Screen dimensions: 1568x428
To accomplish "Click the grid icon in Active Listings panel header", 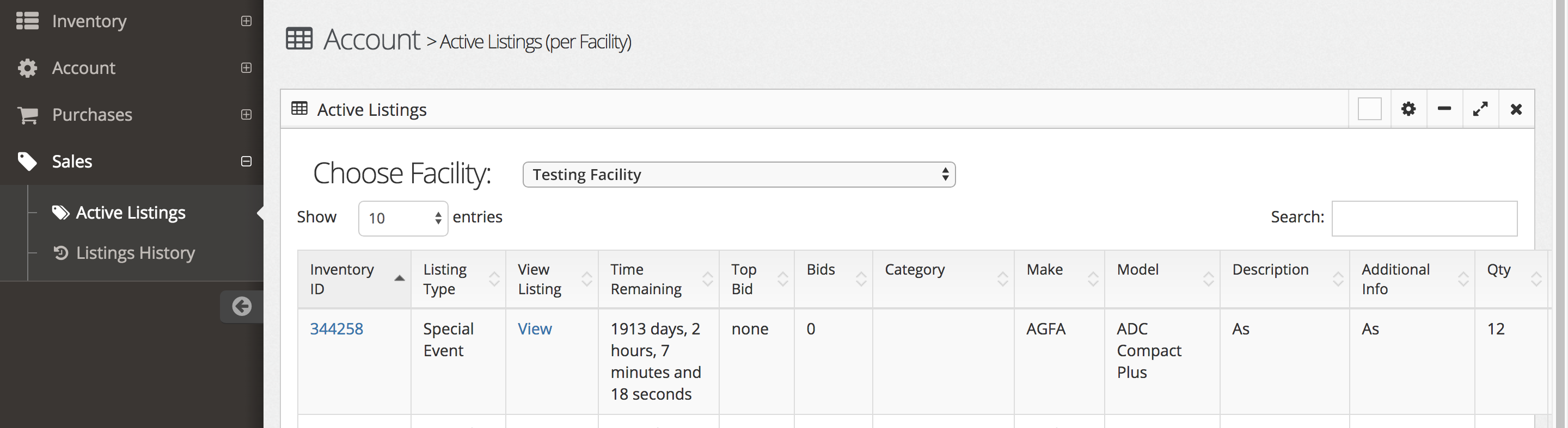I will (x=299, y=109).
